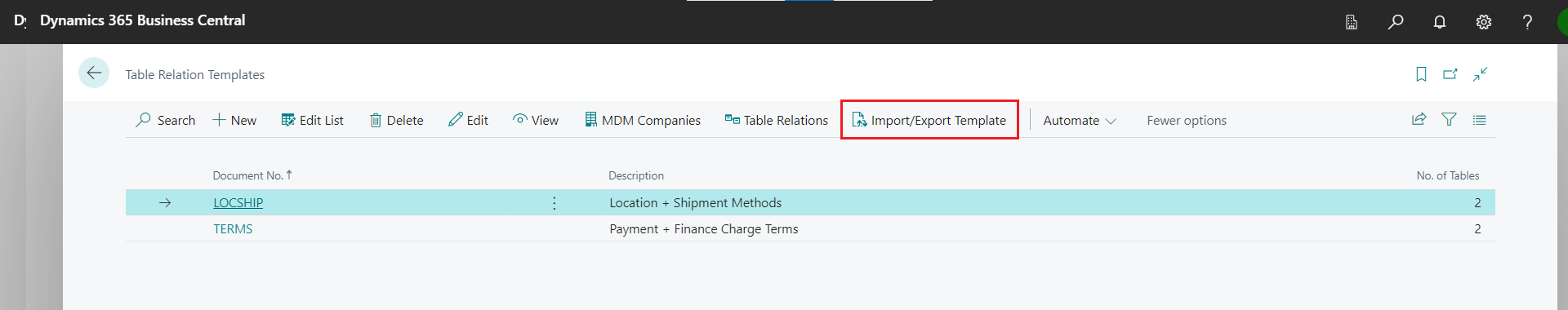This screenshot has height=310, width=1568.
Task: Expand the Automate dropdown
Action: pos(1080,120)
